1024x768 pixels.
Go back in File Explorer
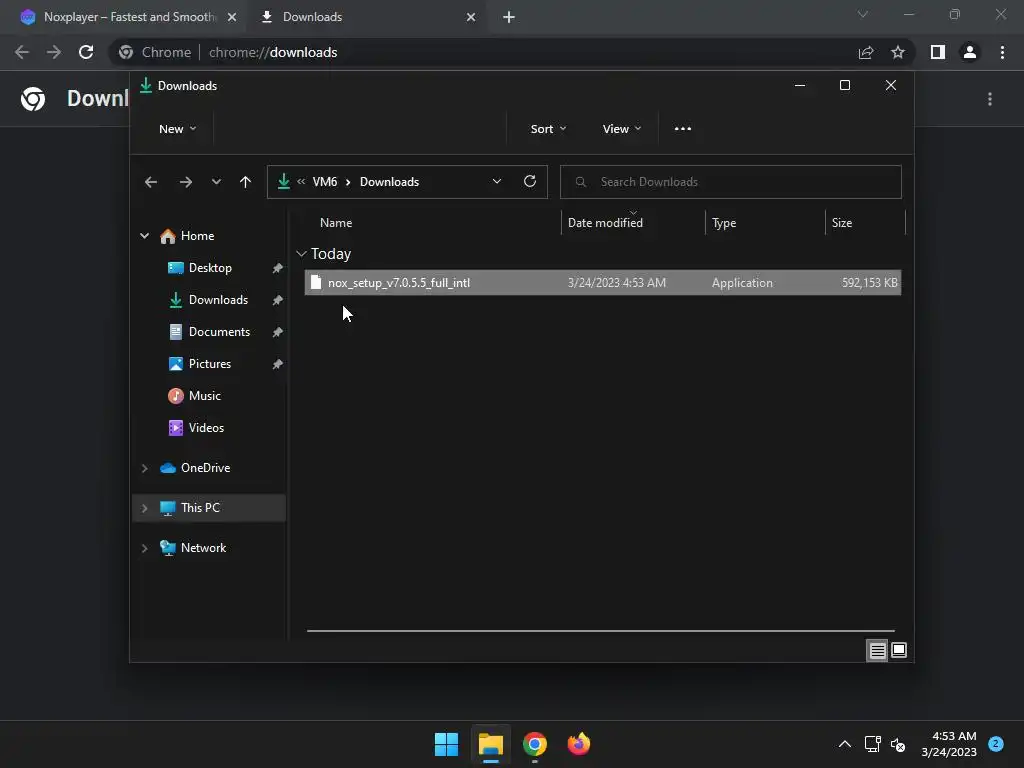[151, 182]
